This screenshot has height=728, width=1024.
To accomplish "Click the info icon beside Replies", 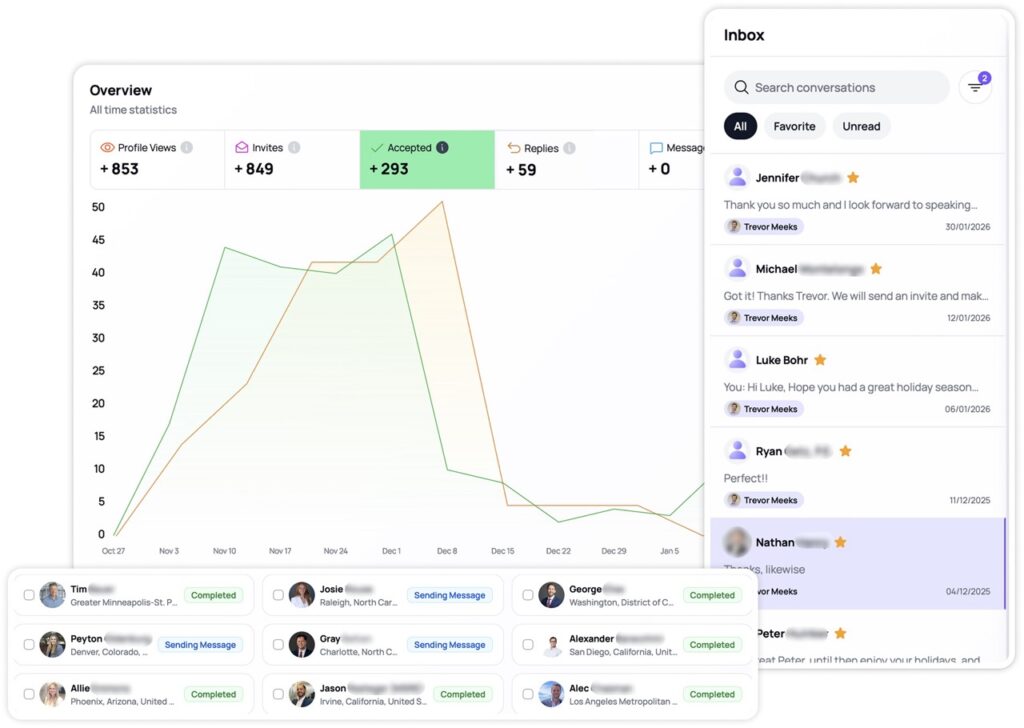I will coord(569,148).
